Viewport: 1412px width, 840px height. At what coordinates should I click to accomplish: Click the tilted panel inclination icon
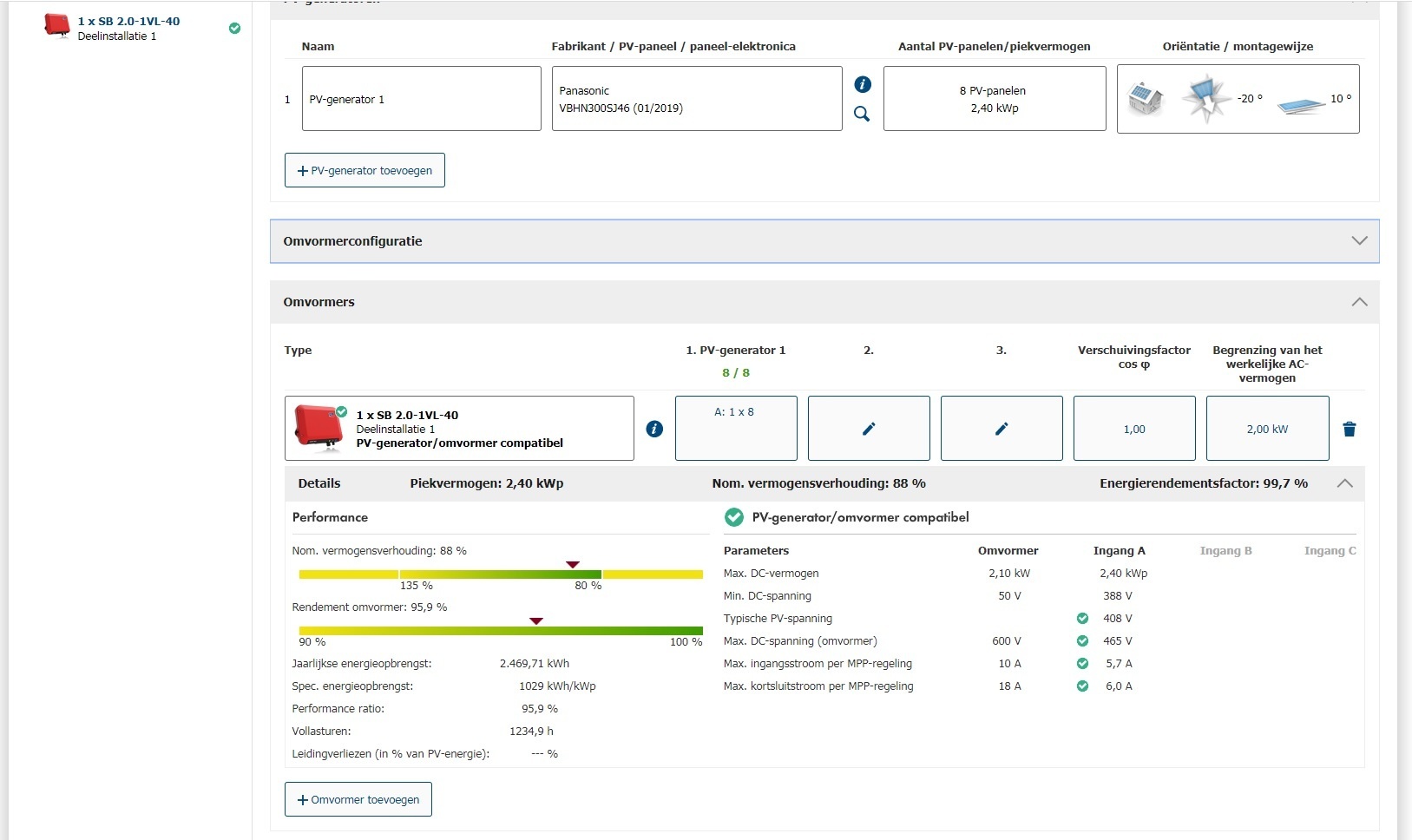tap(1300, 106)
